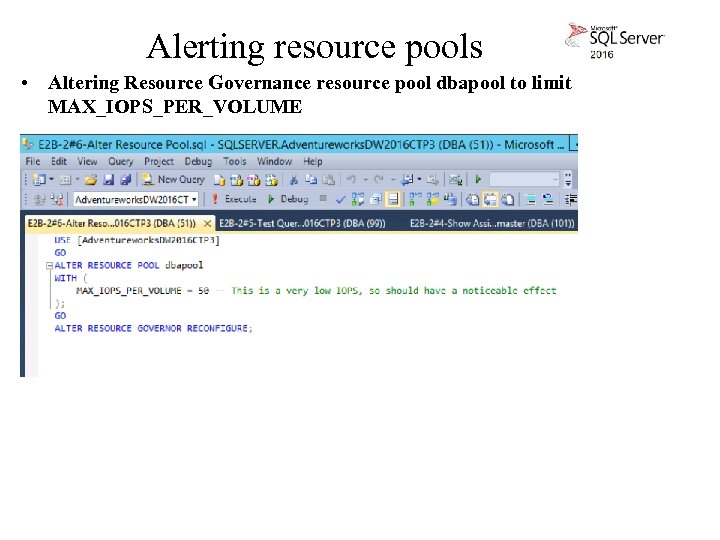The image size is (720, 540).
Task: Switch to the E2B-2#5-Test Quer tab
Action: pyautogui.click(x=302, y=224)
